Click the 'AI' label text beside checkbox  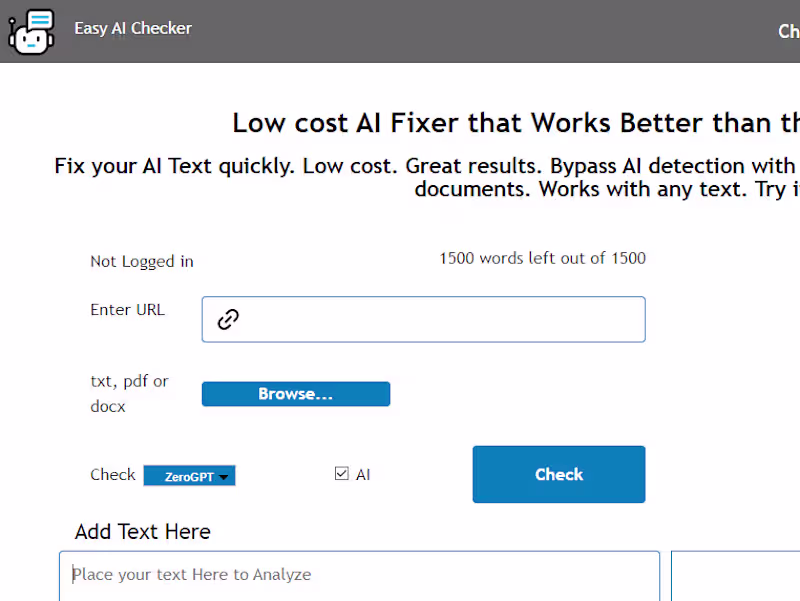click(363, 475)
